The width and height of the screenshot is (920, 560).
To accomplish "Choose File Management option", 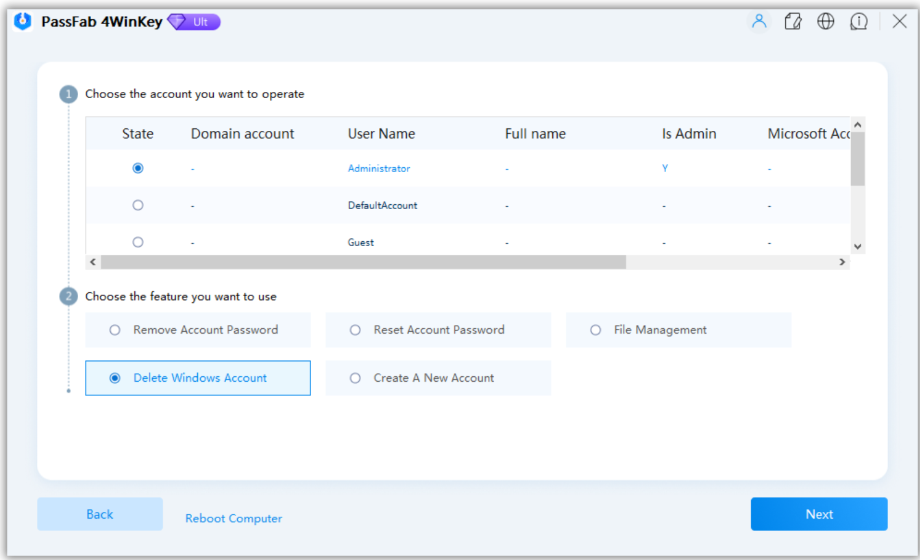I will (678, 330).
